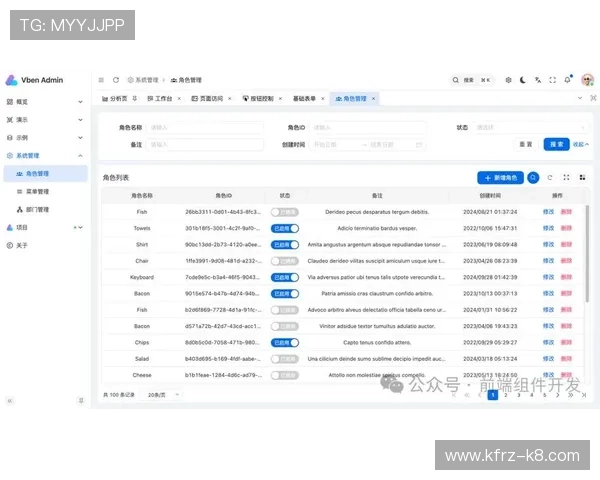Focus the 备注 input field
The height and width of the screenshot is (480, 600).
click(x=205, y=145)
